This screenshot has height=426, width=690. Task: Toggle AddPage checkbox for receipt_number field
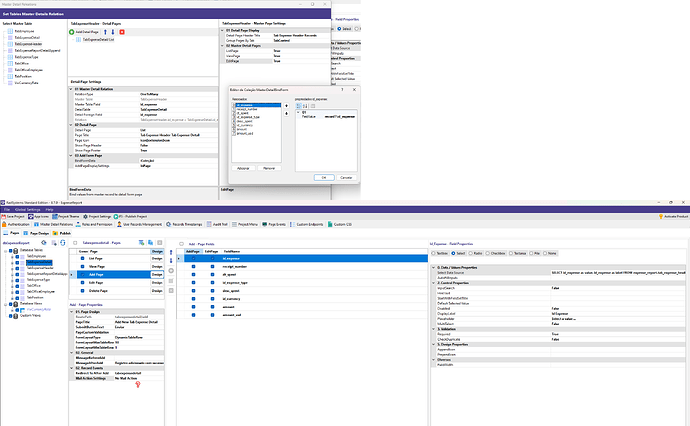click(193, 267)
